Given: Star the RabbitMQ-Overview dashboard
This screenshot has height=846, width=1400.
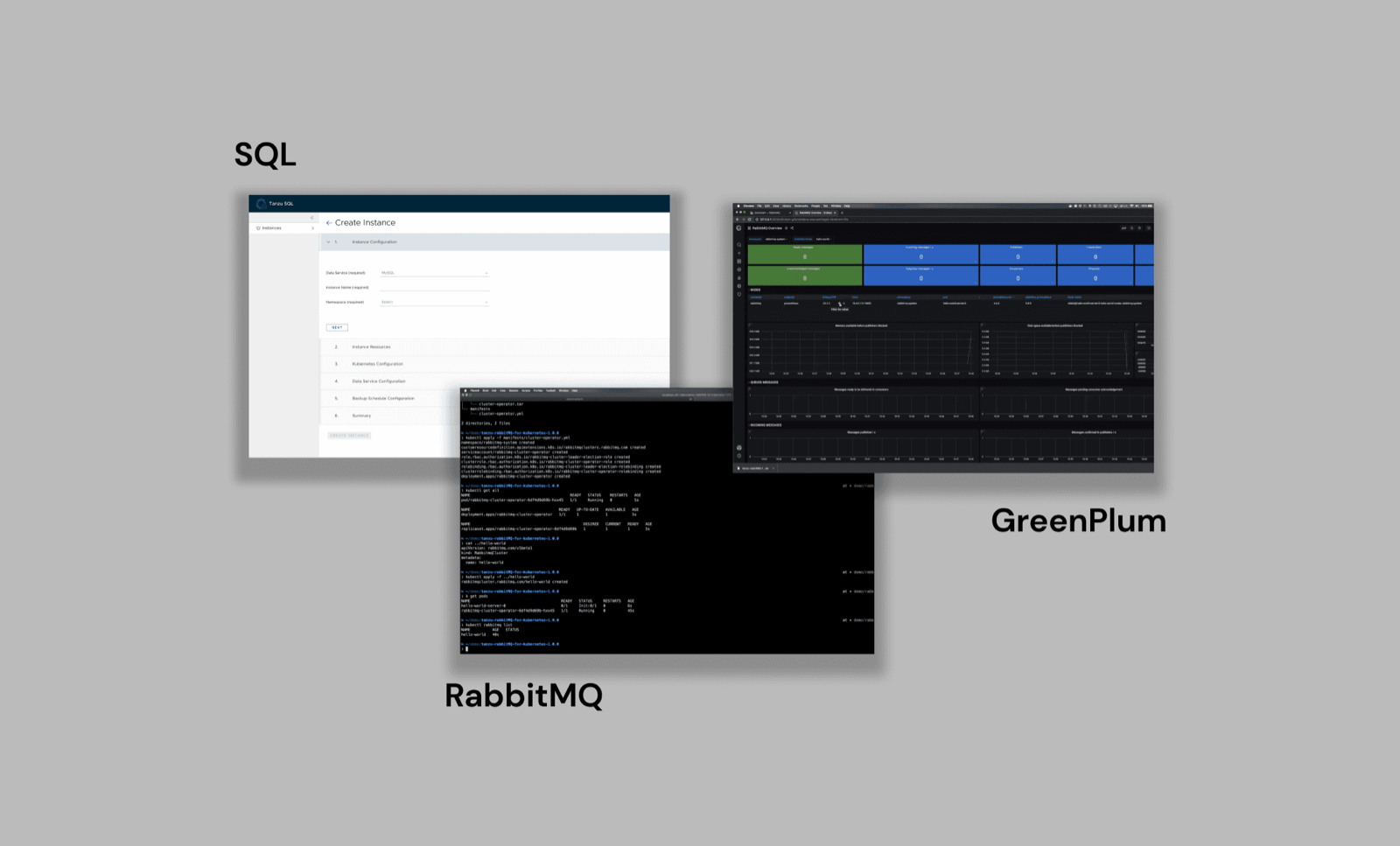Looking at the screenshot, I should click(787, 228).
